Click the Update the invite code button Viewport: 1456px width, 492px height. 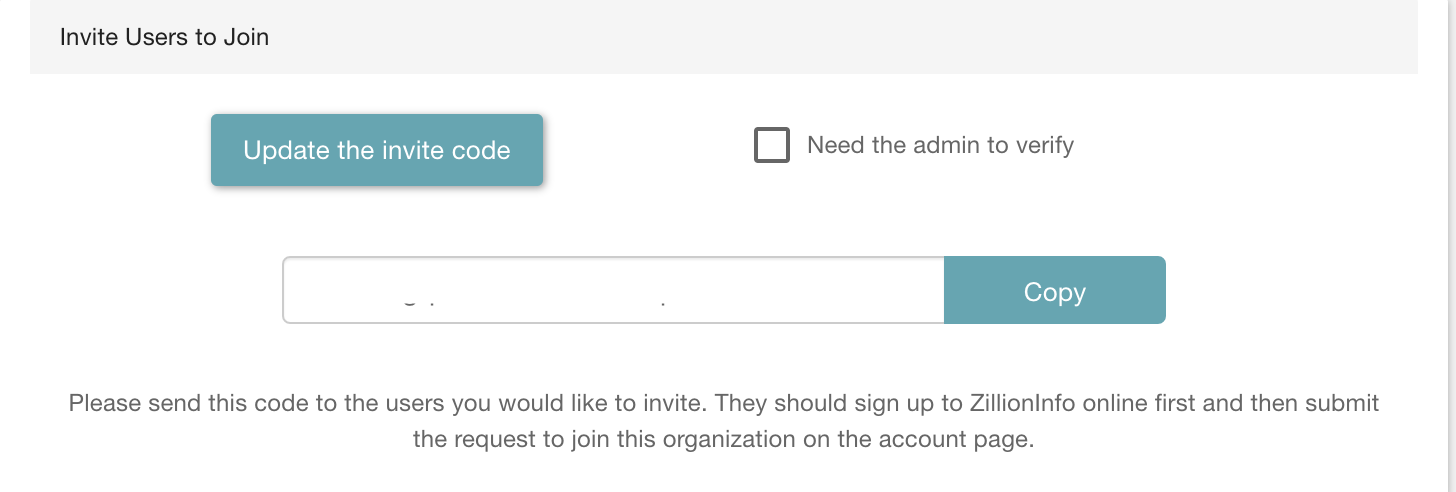click(x=376, y=150)
